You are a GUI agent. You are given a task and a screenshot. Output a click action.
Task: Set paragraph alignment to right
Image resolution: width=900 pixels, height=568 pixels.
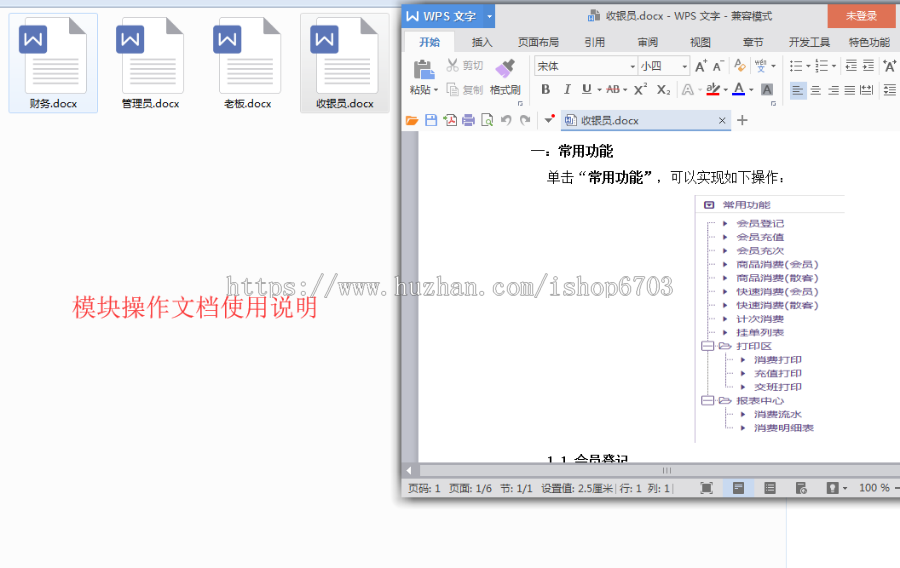[x=833, y=90]
